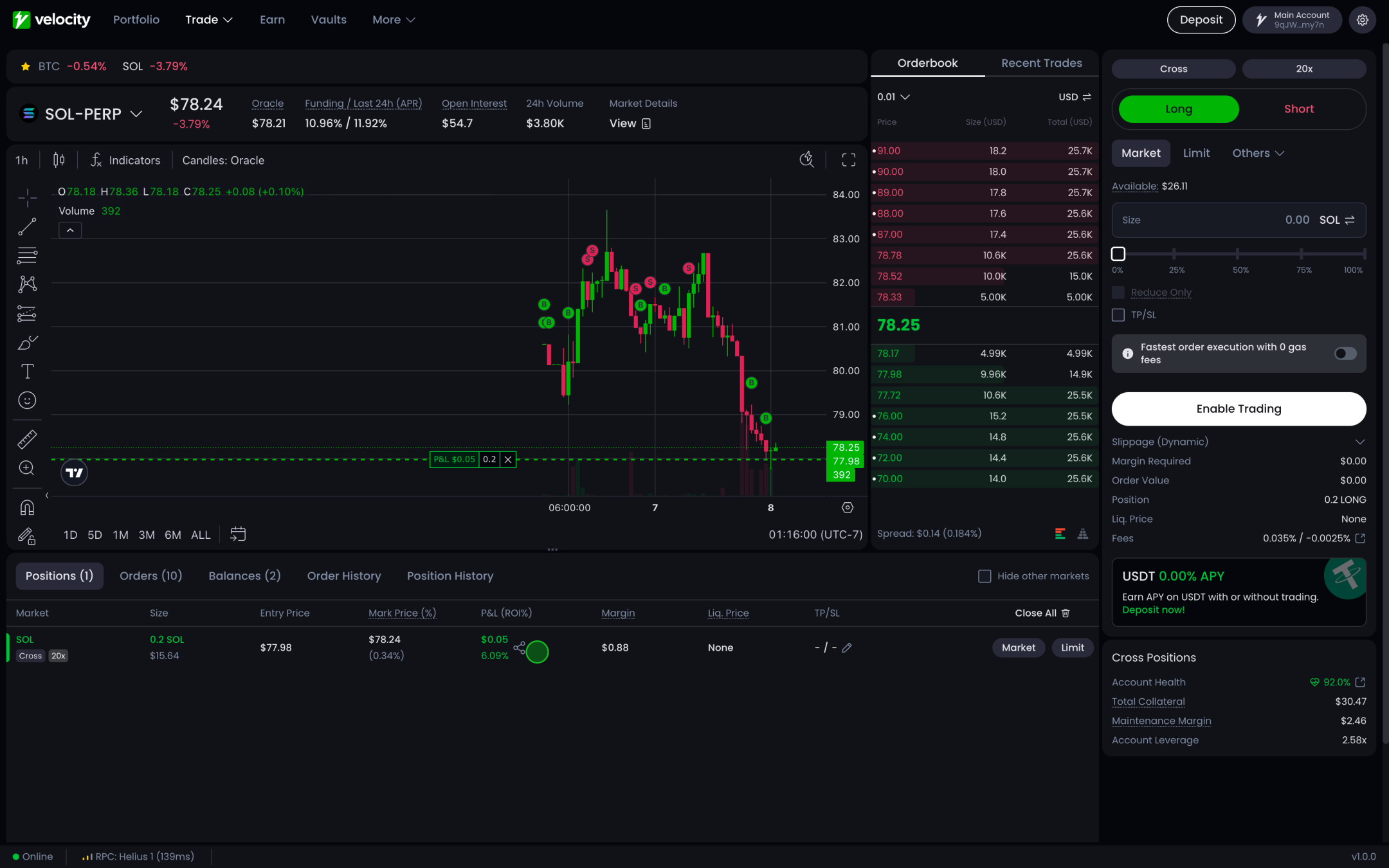
Task: Open the 0.01 orderbook grouping dropdown
Action: pos(893,97)
